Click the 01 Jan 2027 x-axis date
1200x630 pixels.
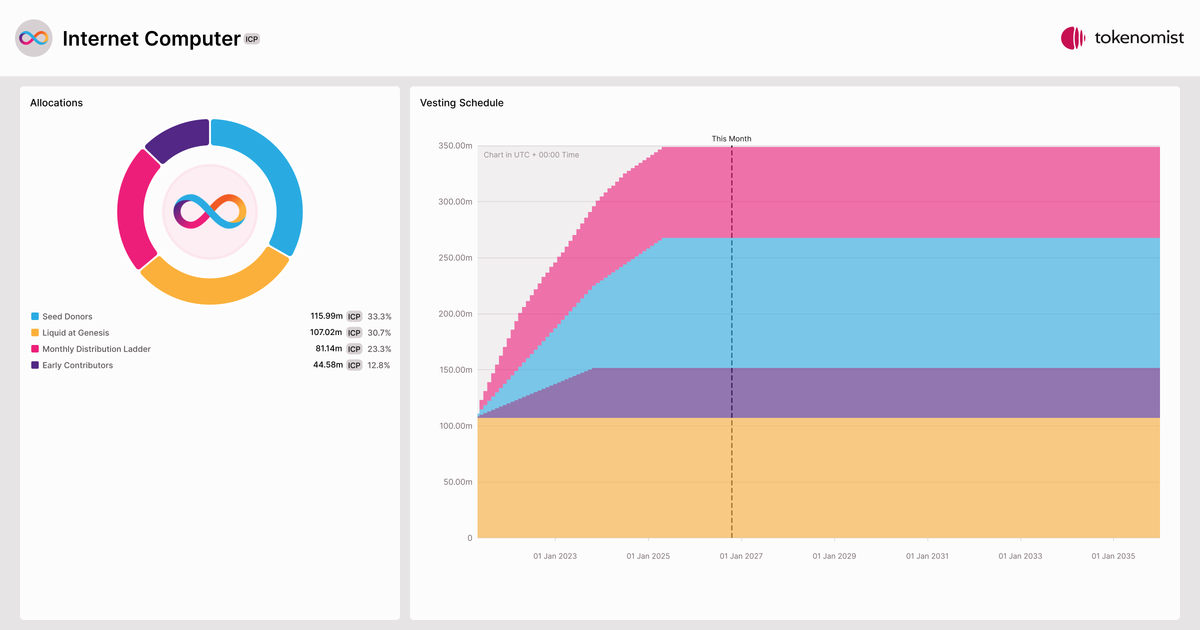741,556
